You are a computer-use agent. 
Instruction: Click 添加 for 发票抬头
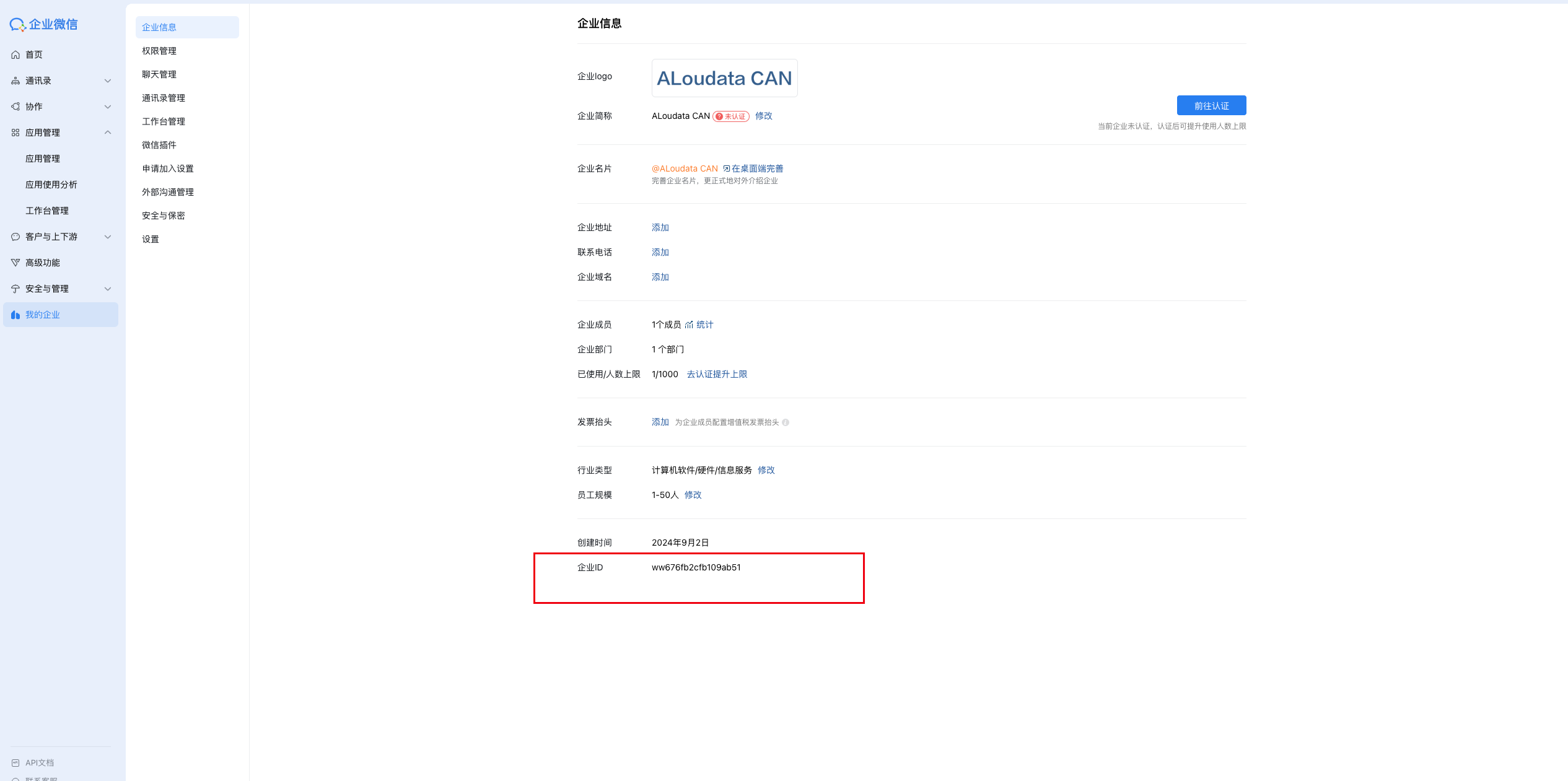click(x=660, y=422)
